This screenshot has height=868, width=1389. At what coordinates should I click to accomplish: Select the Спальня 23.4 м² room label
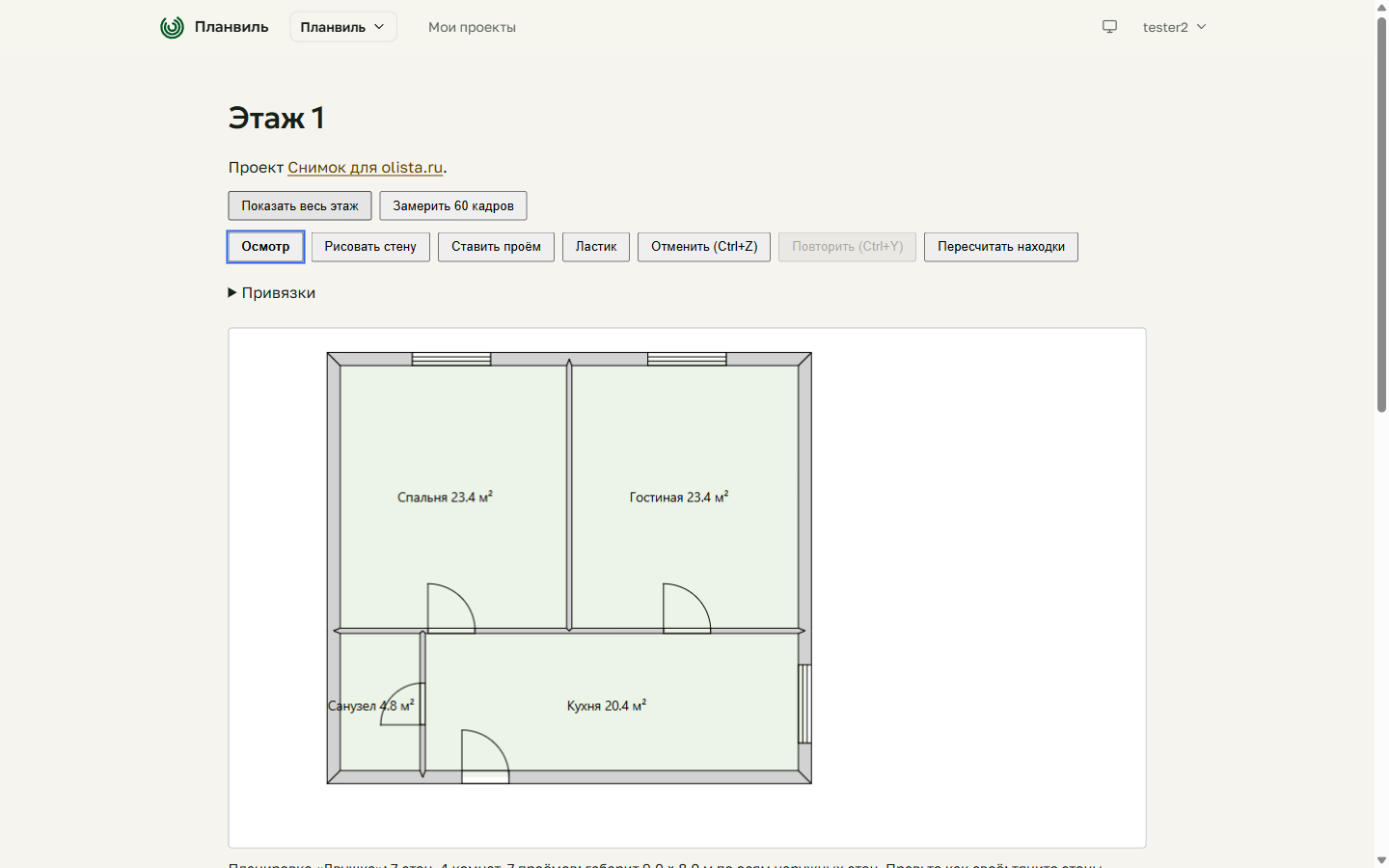click(445, 498)
